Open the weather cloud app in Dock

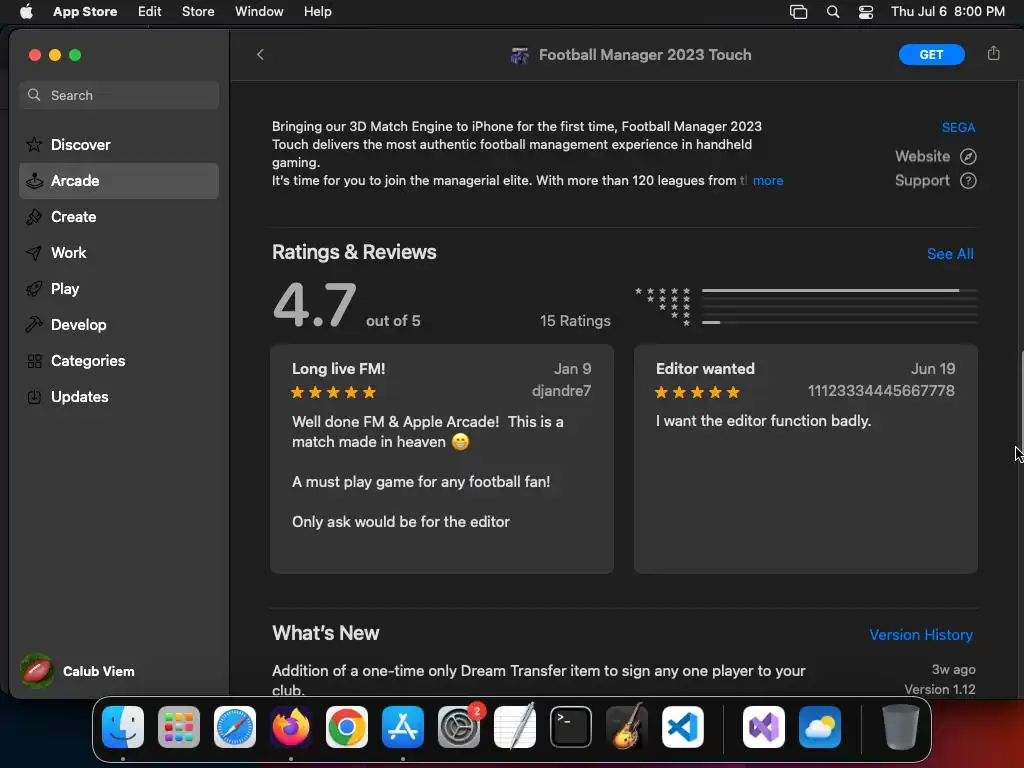coord(820,727)
